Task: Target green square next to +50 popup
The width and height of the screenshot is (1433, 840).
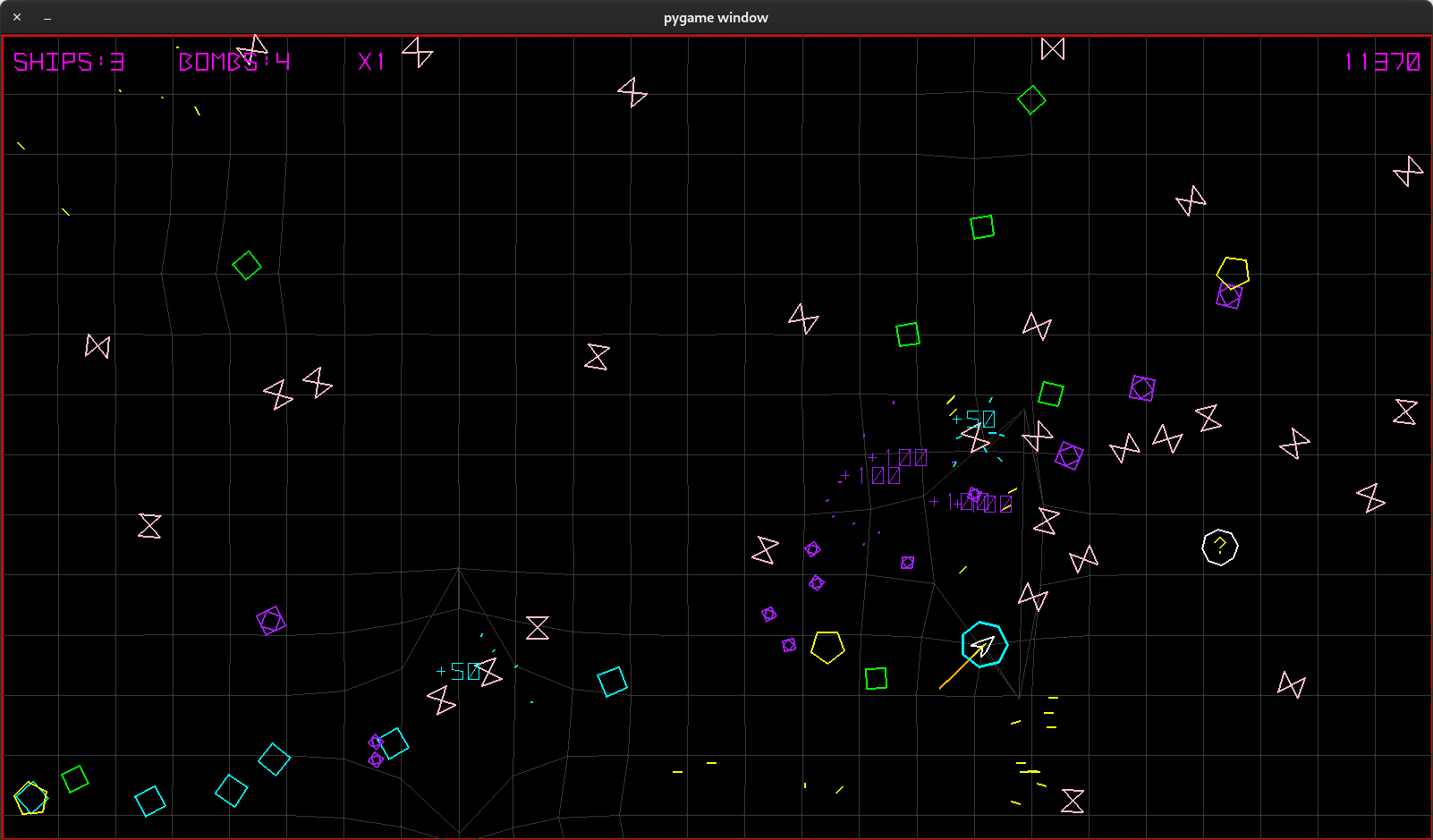Action: 1051,395
